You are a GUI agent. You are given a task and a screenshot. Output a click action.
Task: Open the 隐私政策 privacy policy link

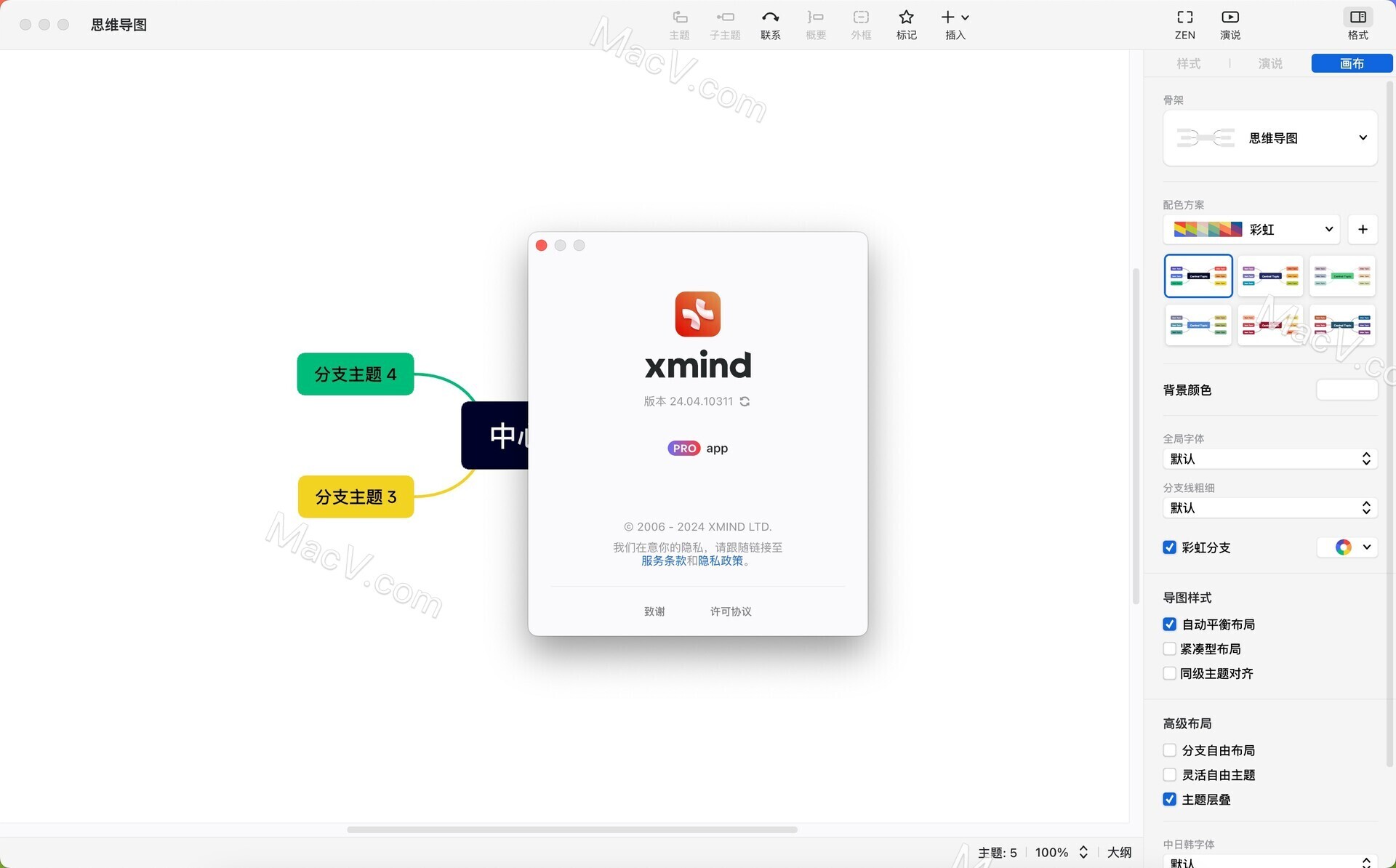[720, 561]
